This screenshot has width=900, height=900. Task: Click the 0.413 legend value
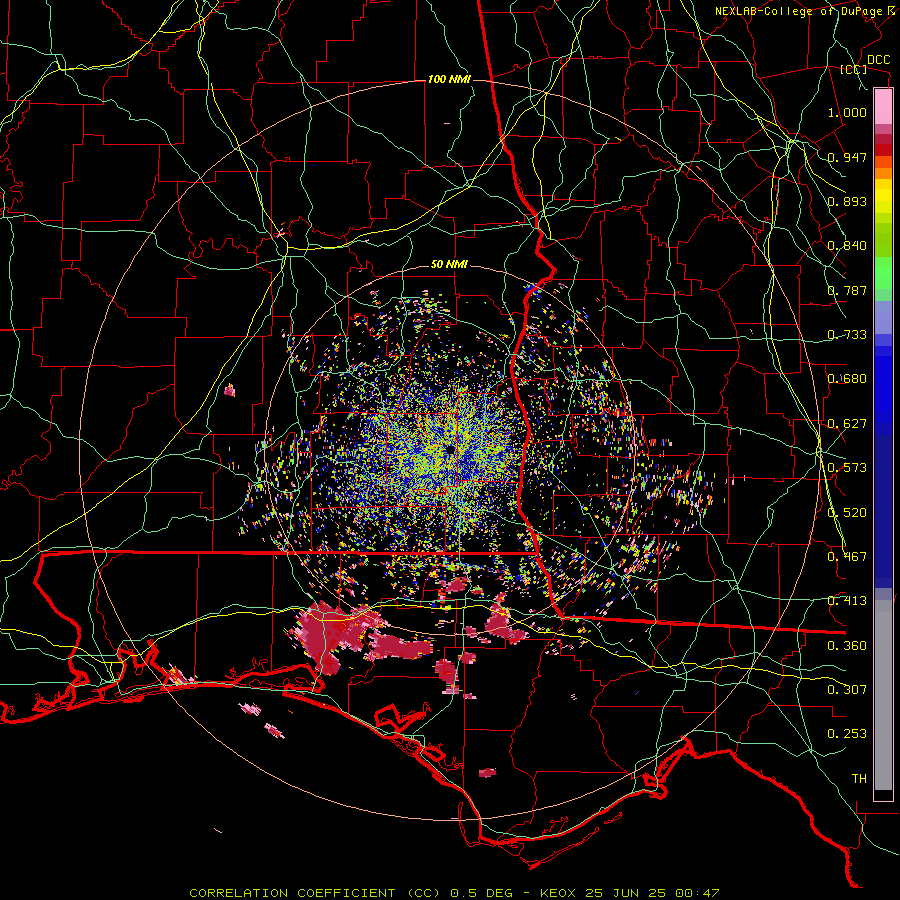click(847, 601)
